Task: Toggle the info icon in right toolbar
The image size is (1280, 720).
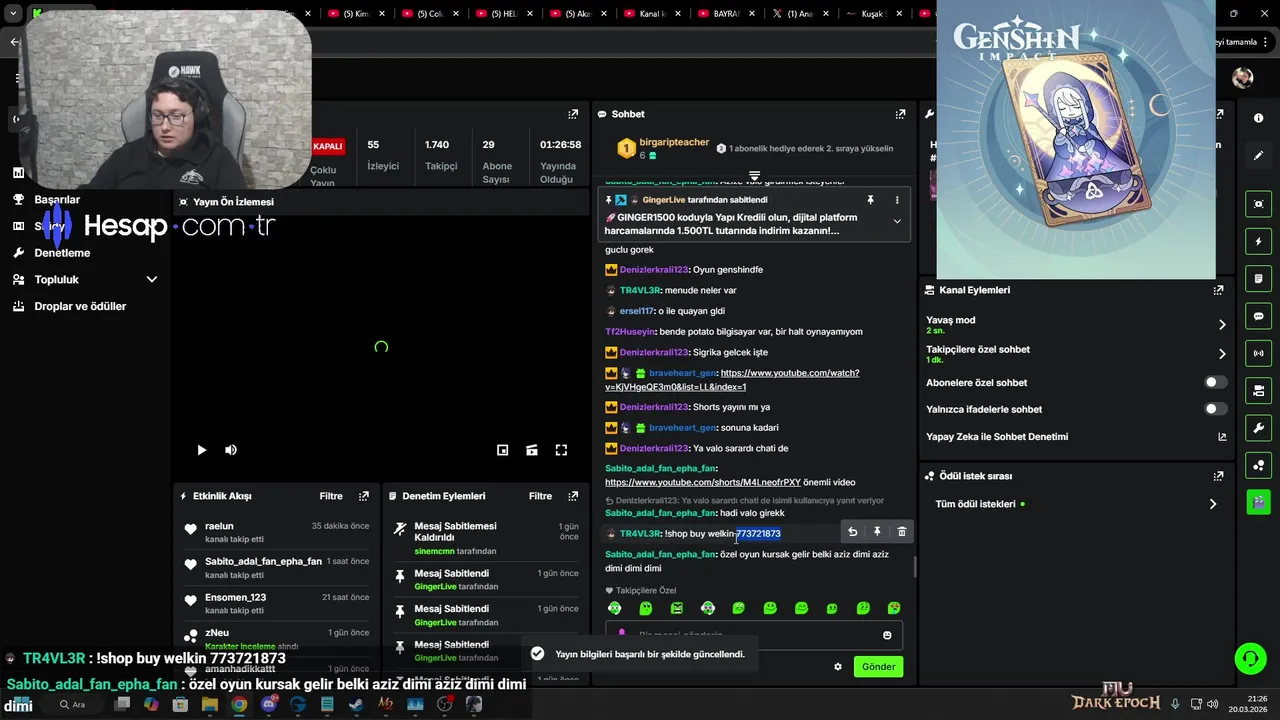Action: pos(1258,118)
